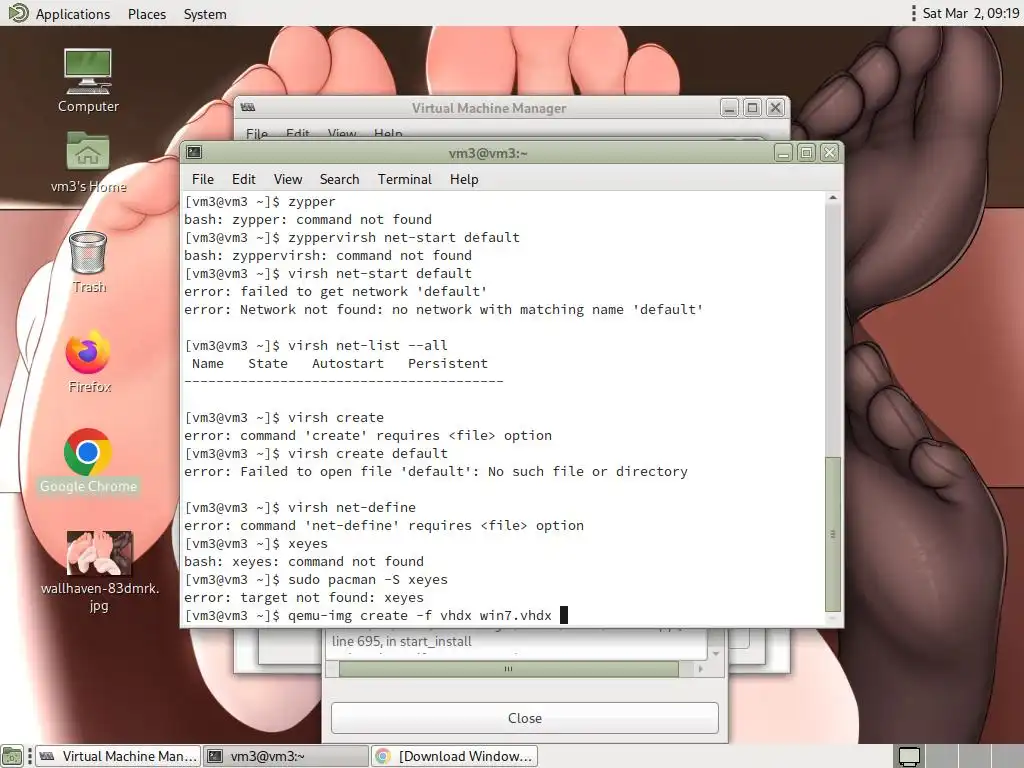Open the Places menu
This screenshot has width=1024, height=768.
tap(147, 14)
